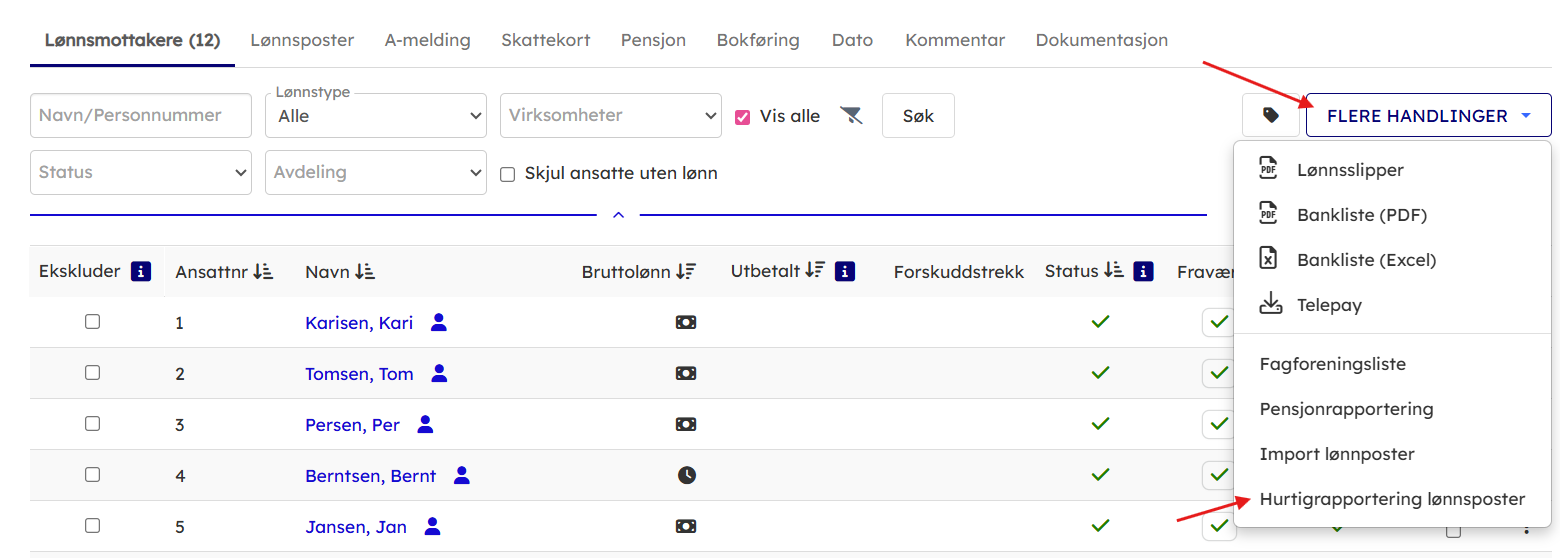The height and width of the screenshot is (558, 1560).
Task: Expand the Virksomheter dropdown
Action: point(610,116)
